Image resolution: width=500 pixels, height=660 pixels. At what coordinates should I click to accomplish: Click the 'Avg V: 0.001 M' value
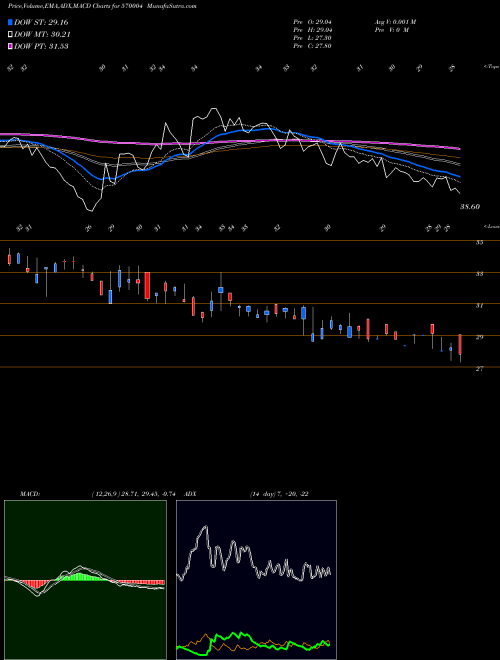coord(395,22)
